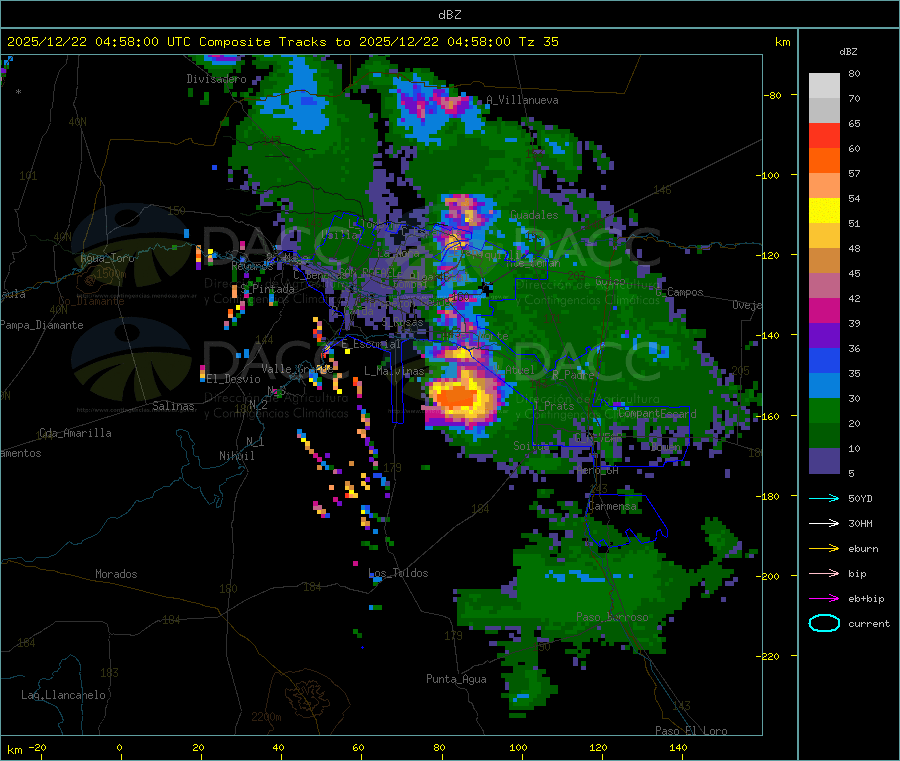The height and width of the screenshot is (761, 900).
Task: Click the yellow 51 dBZ color swatch
Action: click(824, 211)
